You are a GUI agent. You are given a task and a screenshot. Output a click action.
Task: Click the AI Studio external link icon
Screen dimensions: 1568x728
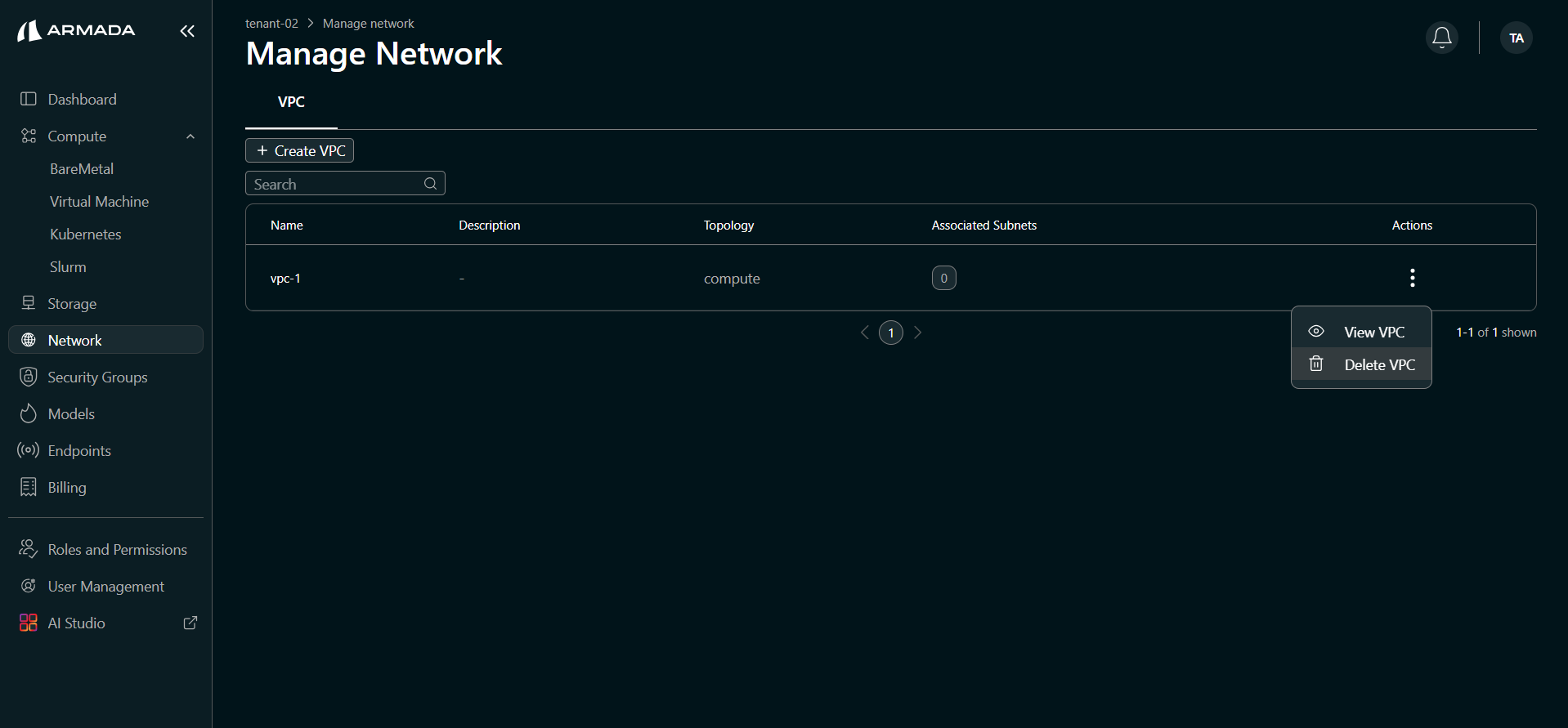pos(190,623)
